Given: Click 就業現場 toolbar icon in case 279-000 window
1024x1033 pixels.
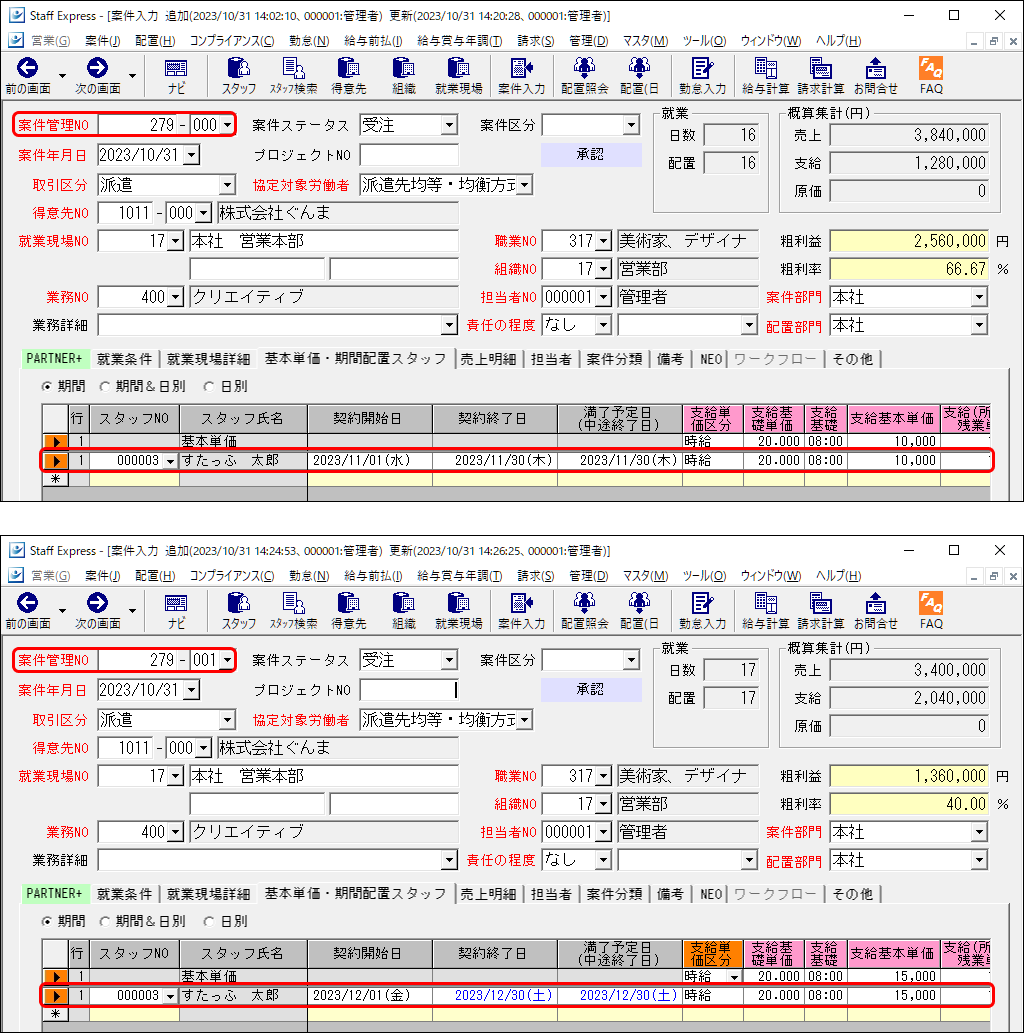Looking at the screenshot, I should click(458, 75).
